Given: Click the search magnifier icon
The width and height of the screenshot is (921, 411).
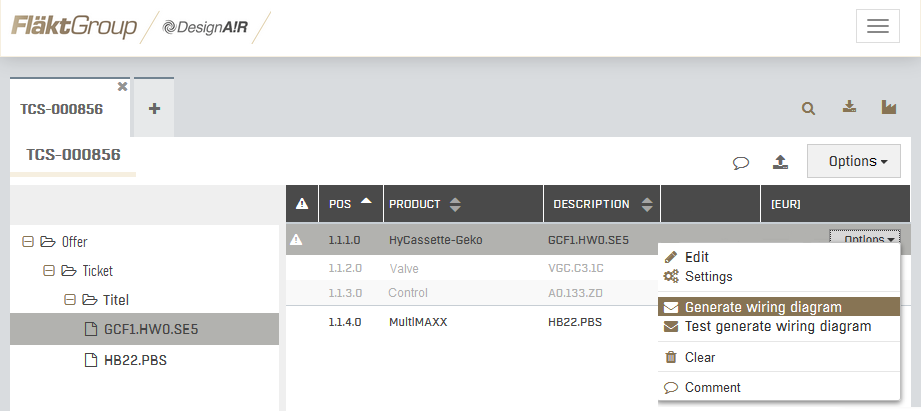Looking at the screenshot, I should [x=809, y=108].
